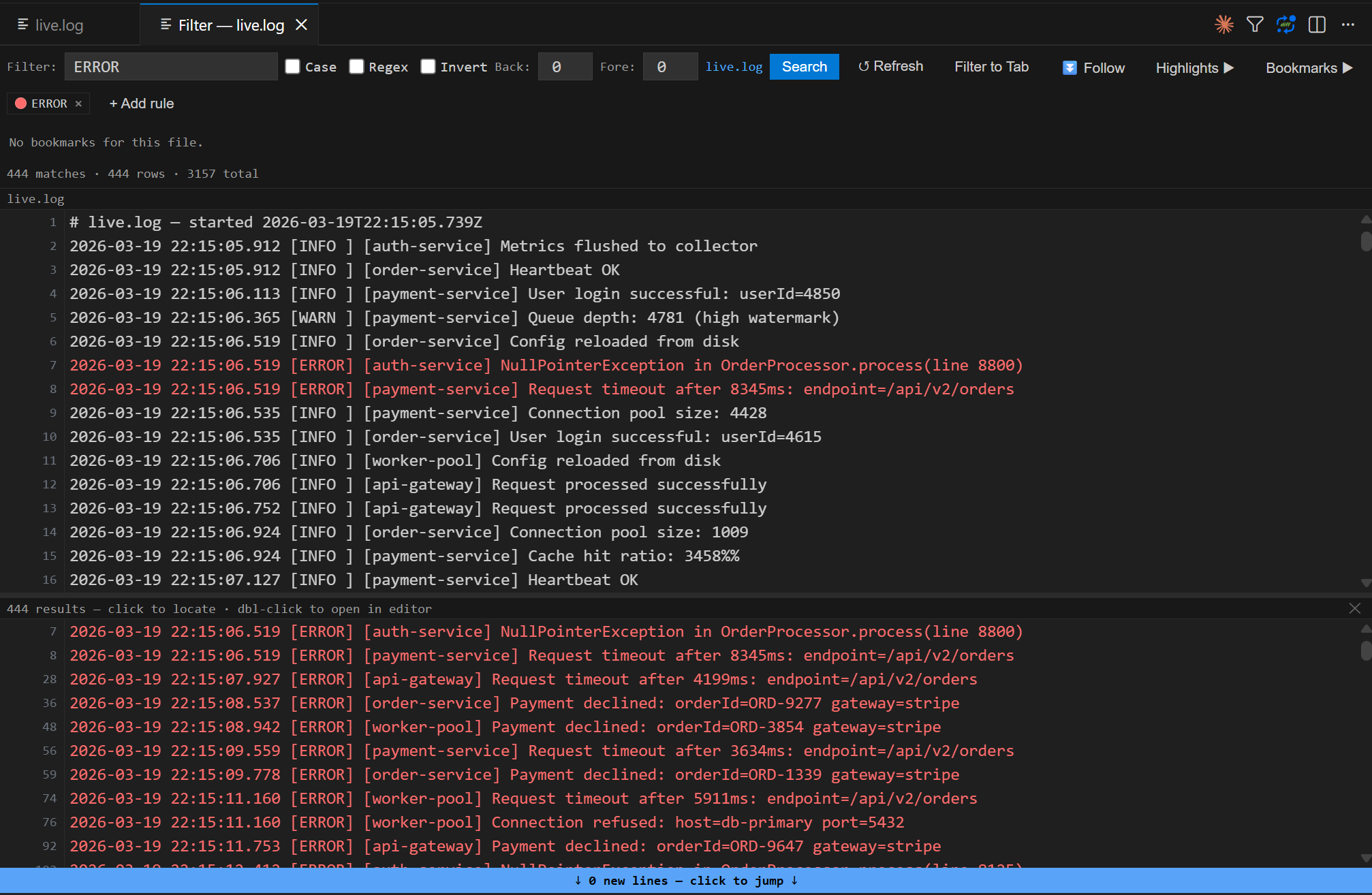1372x895 pixels.
Task: Toggle the Case checkbox
Action: pyautogui.click(x=293, y=66)
